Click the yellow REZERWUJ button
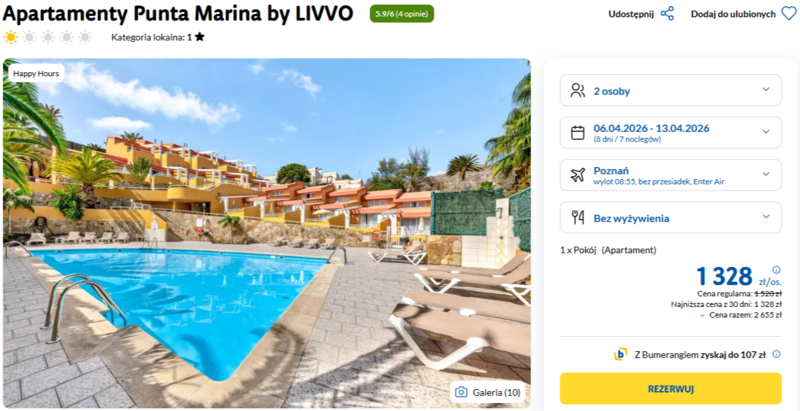 670,389
